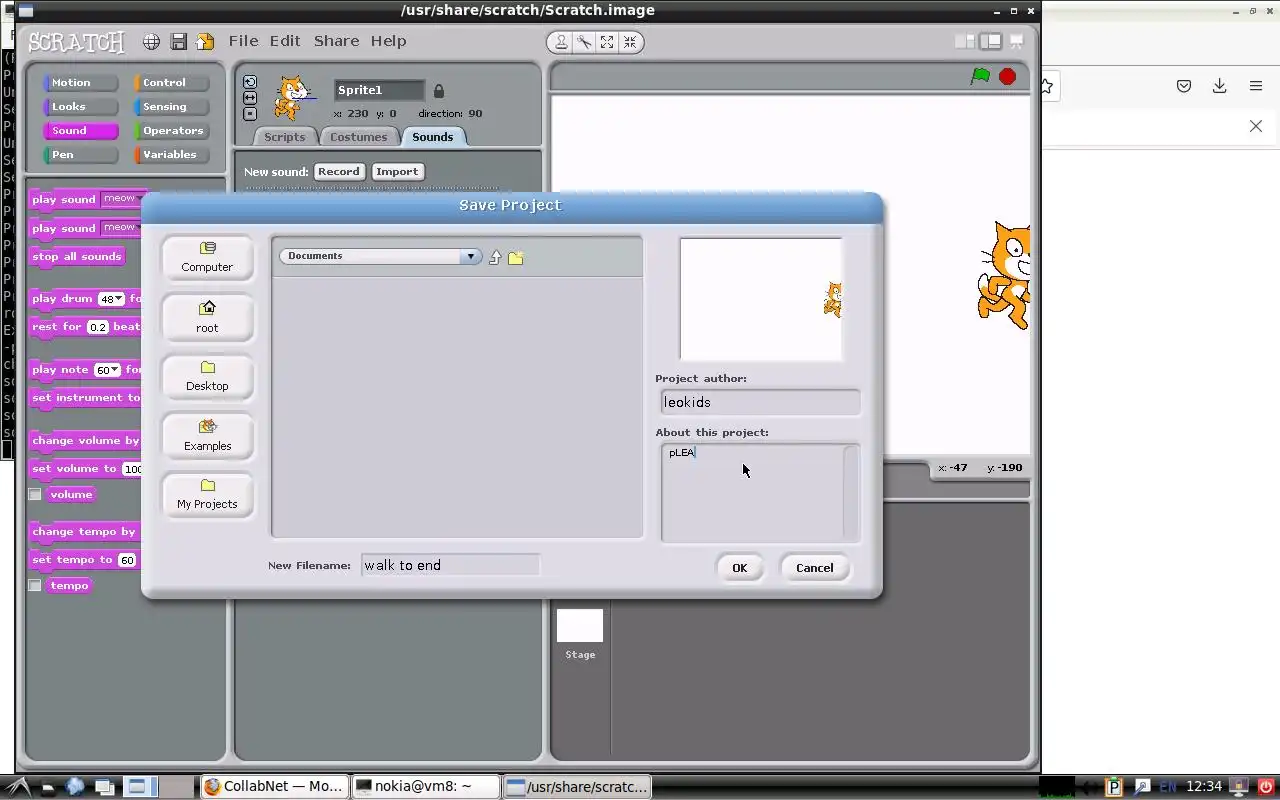Create new folder in Save dialog
Viewport: 1280px width, 800px height.
tap(515, 258)
